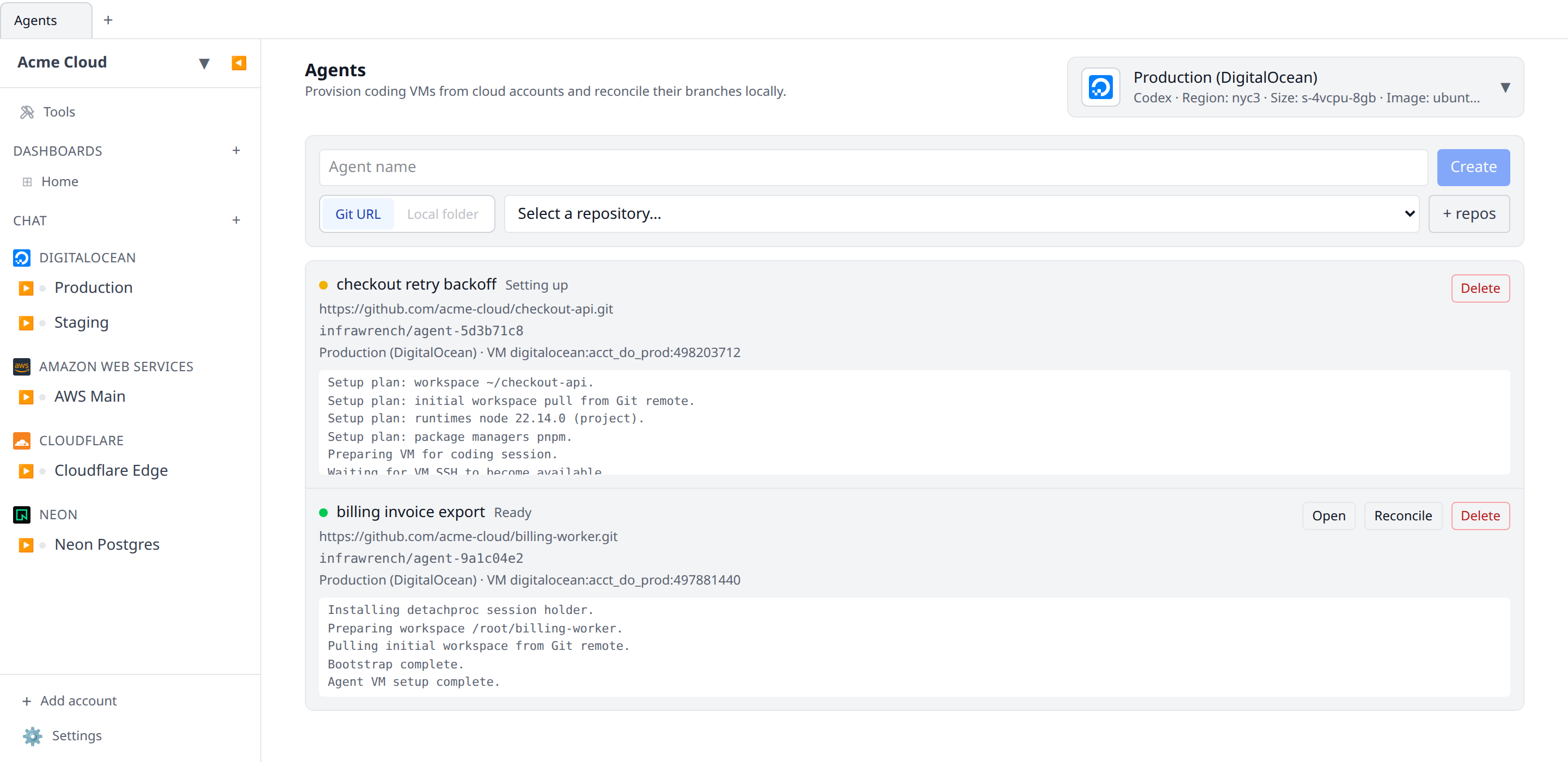Click the CLOUDFLARE section header

coord(81,440)
